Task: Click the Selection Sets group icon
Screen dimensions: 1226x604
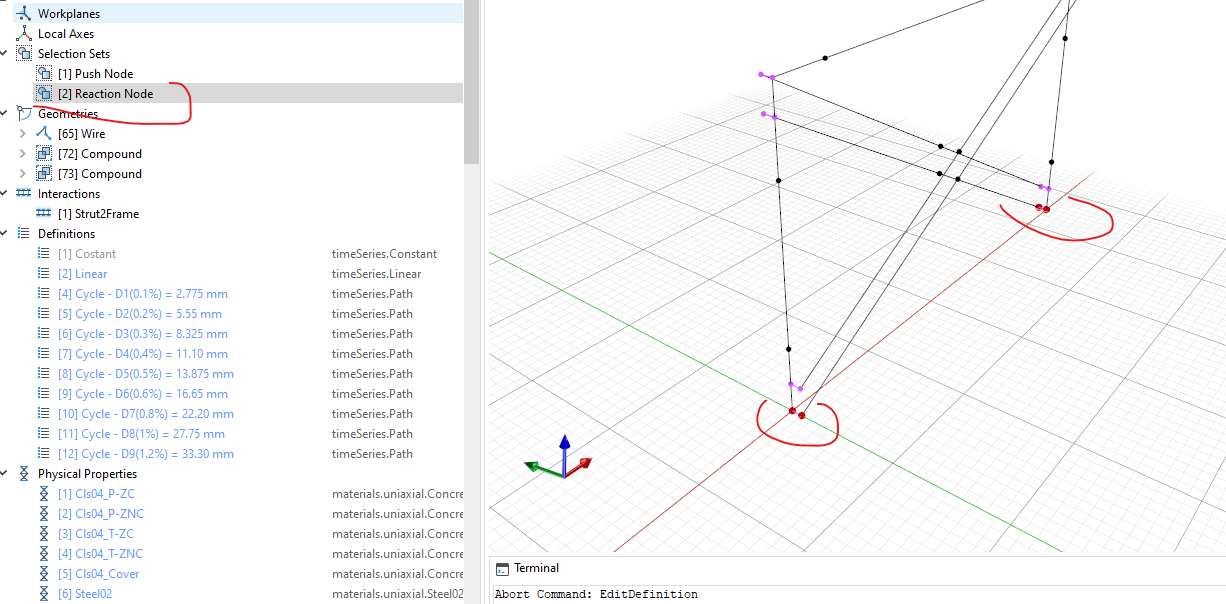Action: [24, 53]
